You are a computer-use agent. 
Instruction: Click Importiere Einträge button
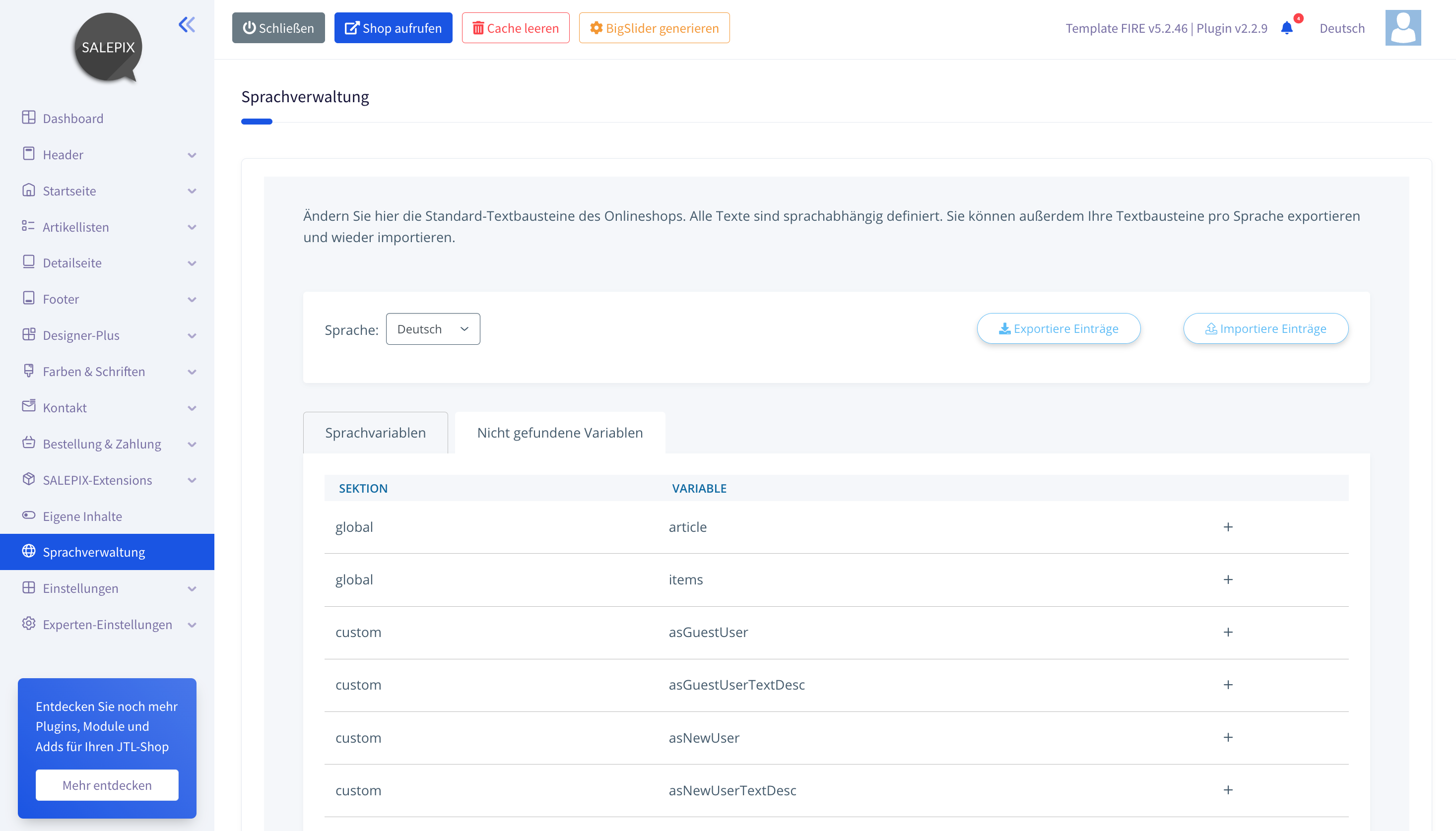pos(1265,329)
